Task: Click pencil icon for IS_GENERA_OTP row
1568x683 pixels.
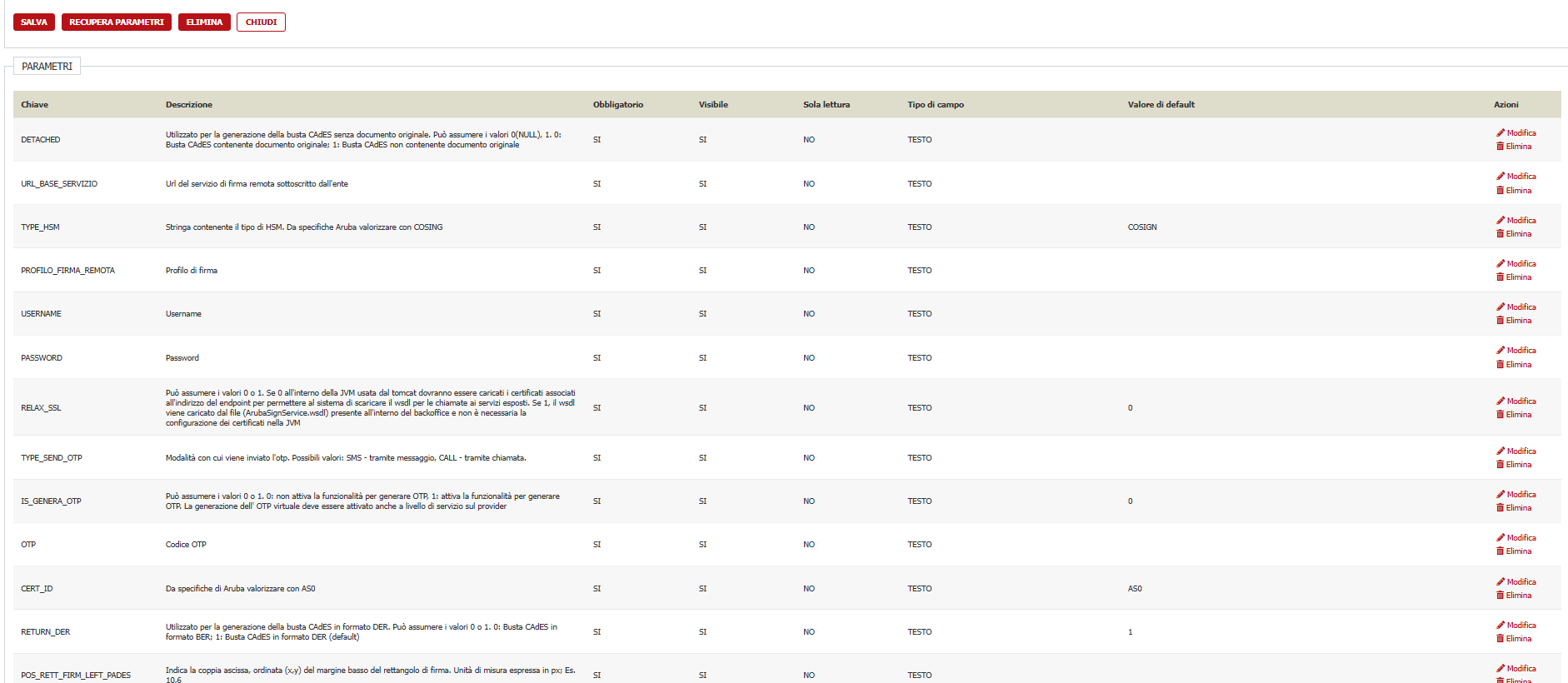Action: (1501, 494)
